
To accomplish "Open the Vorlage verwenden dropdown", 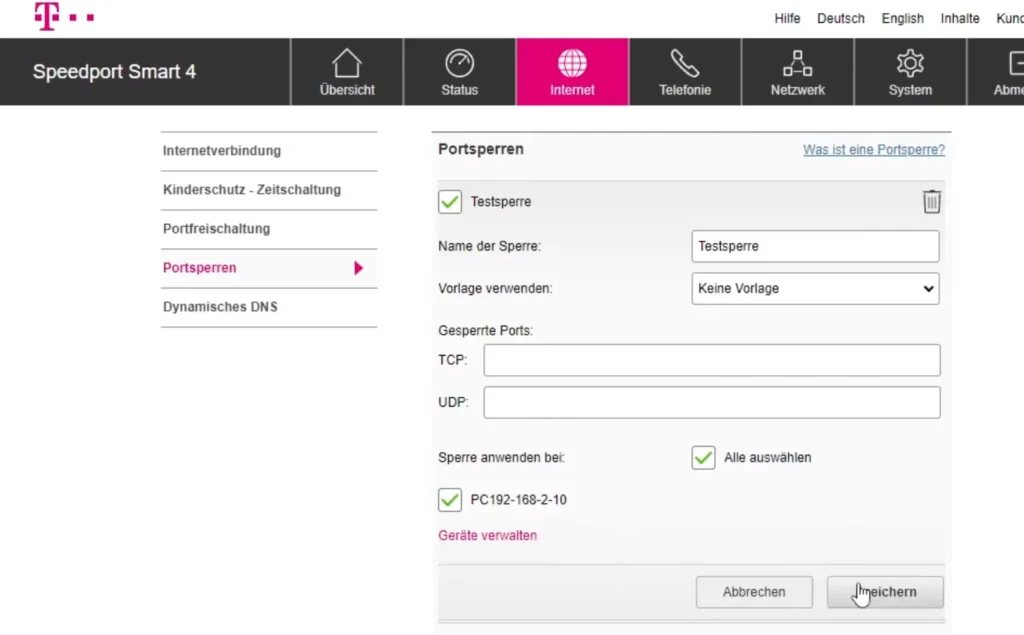I will pyautogui.click(x=815, y=289).
